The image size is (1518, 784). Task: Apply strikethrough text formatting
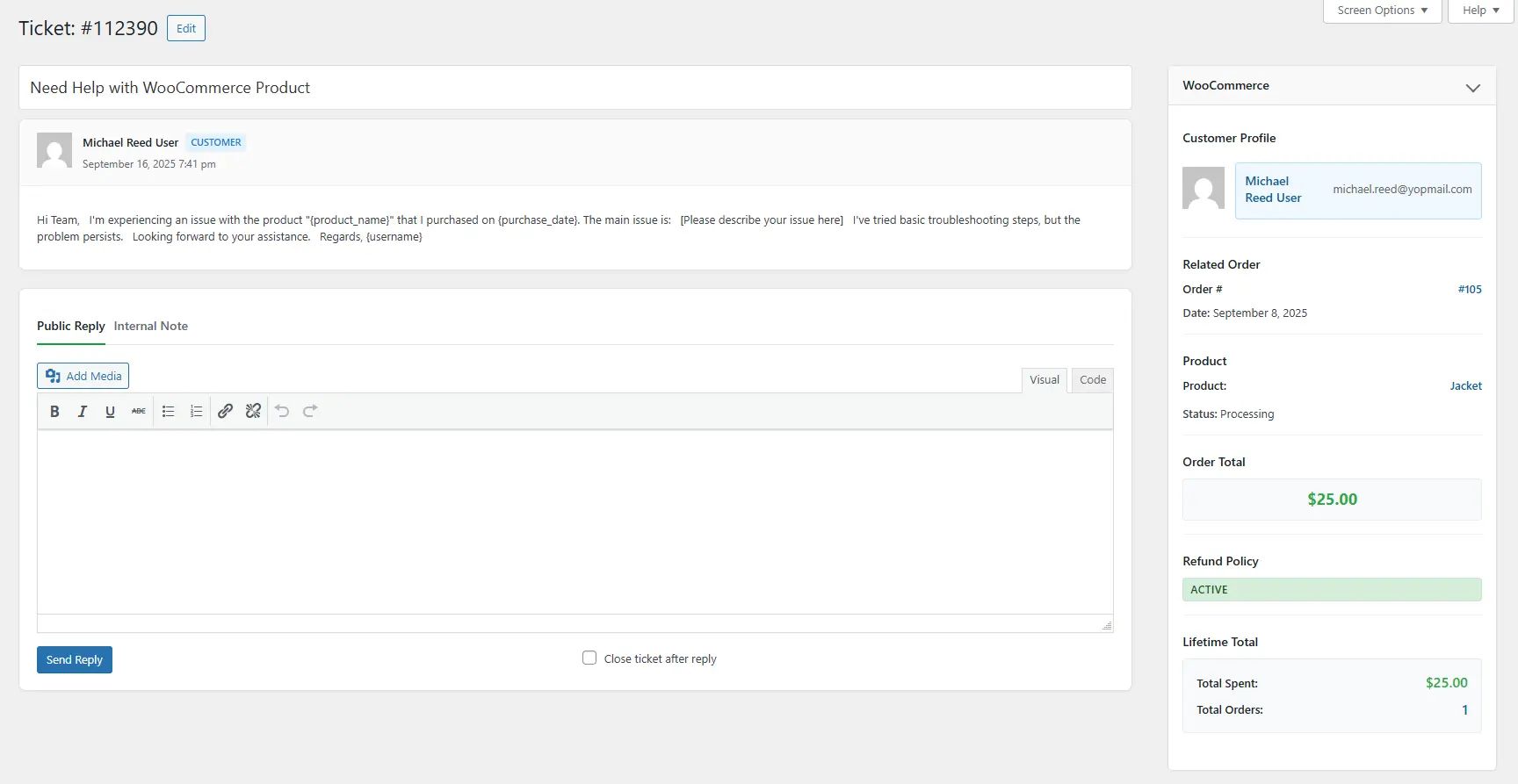138,411
